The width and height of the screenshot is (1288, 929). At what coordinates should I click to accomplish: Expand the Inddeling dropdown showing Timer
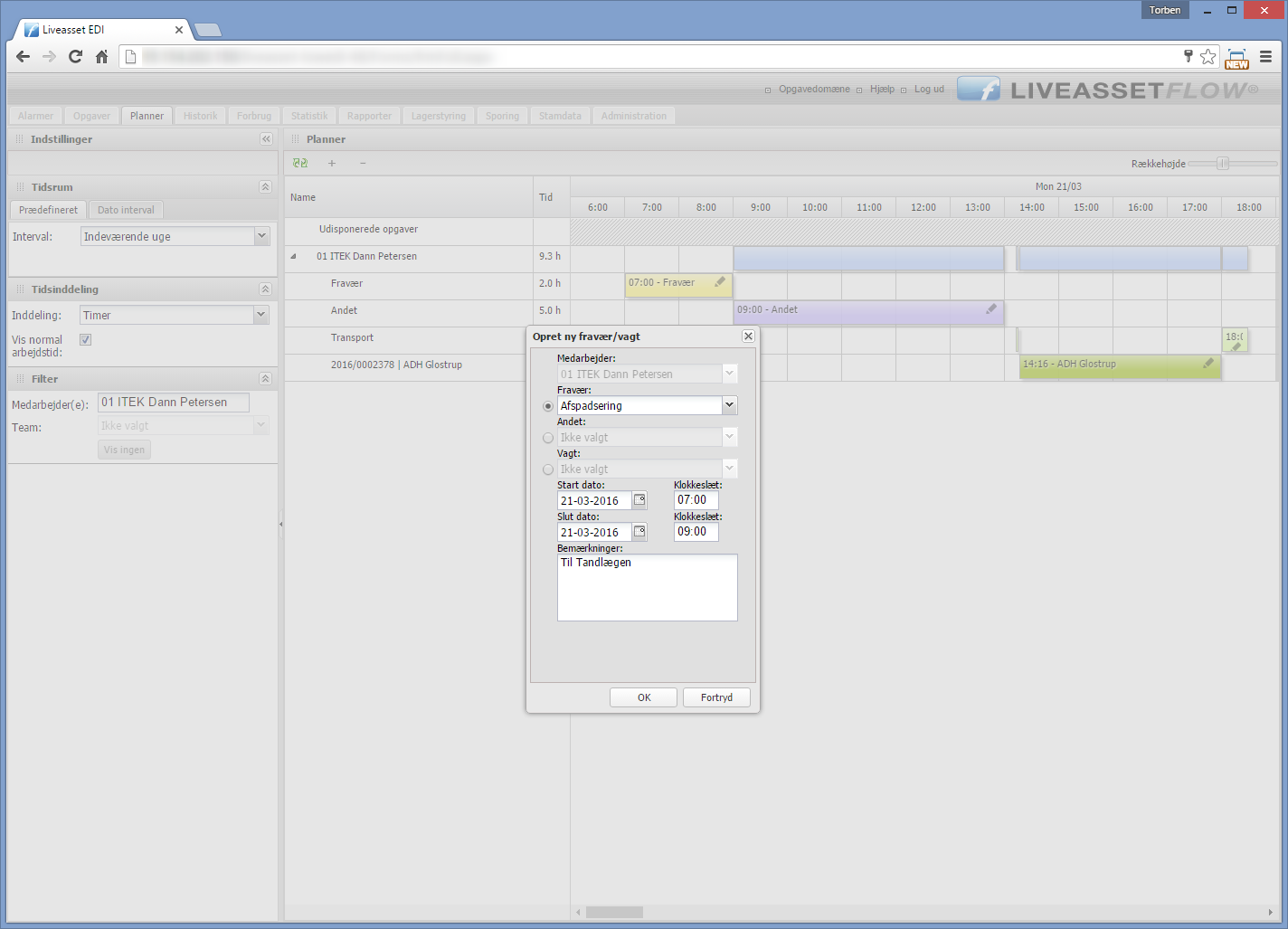point(261,315)
